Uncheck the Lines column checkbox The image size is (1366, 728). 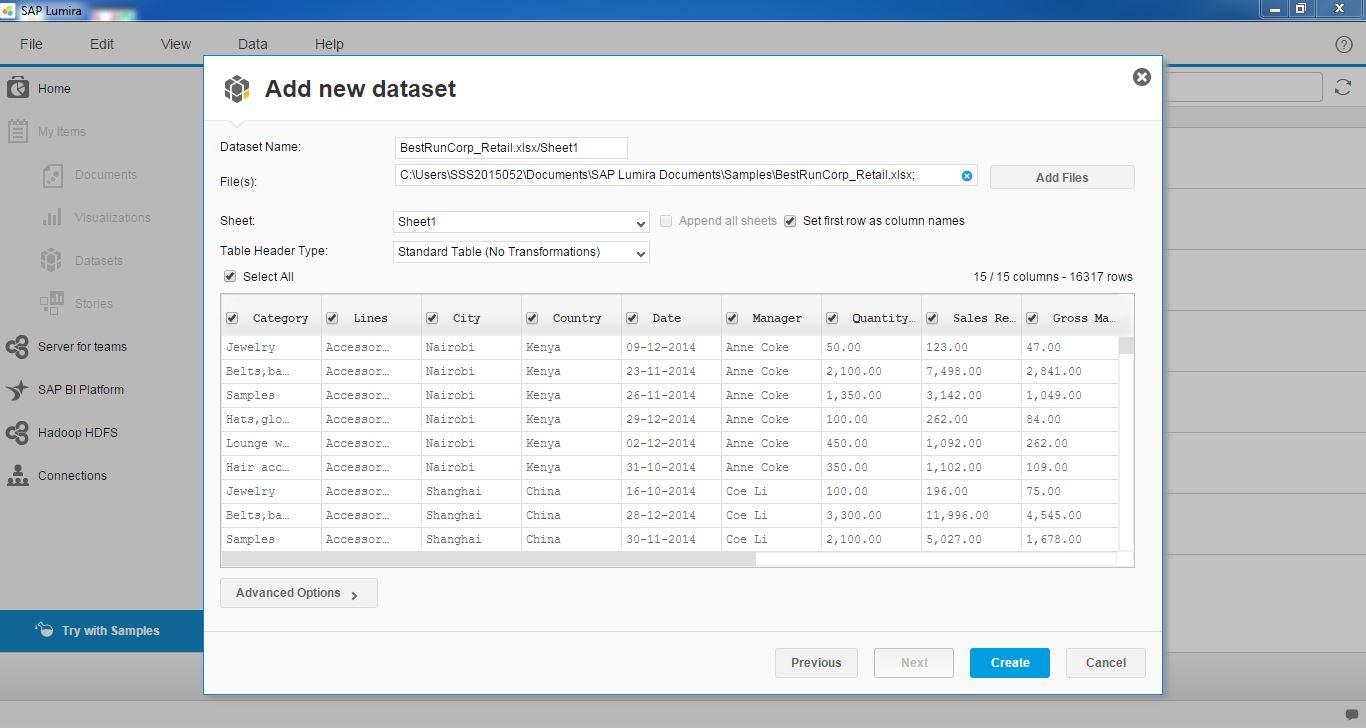pyautogui.click(x=332, y=318)
